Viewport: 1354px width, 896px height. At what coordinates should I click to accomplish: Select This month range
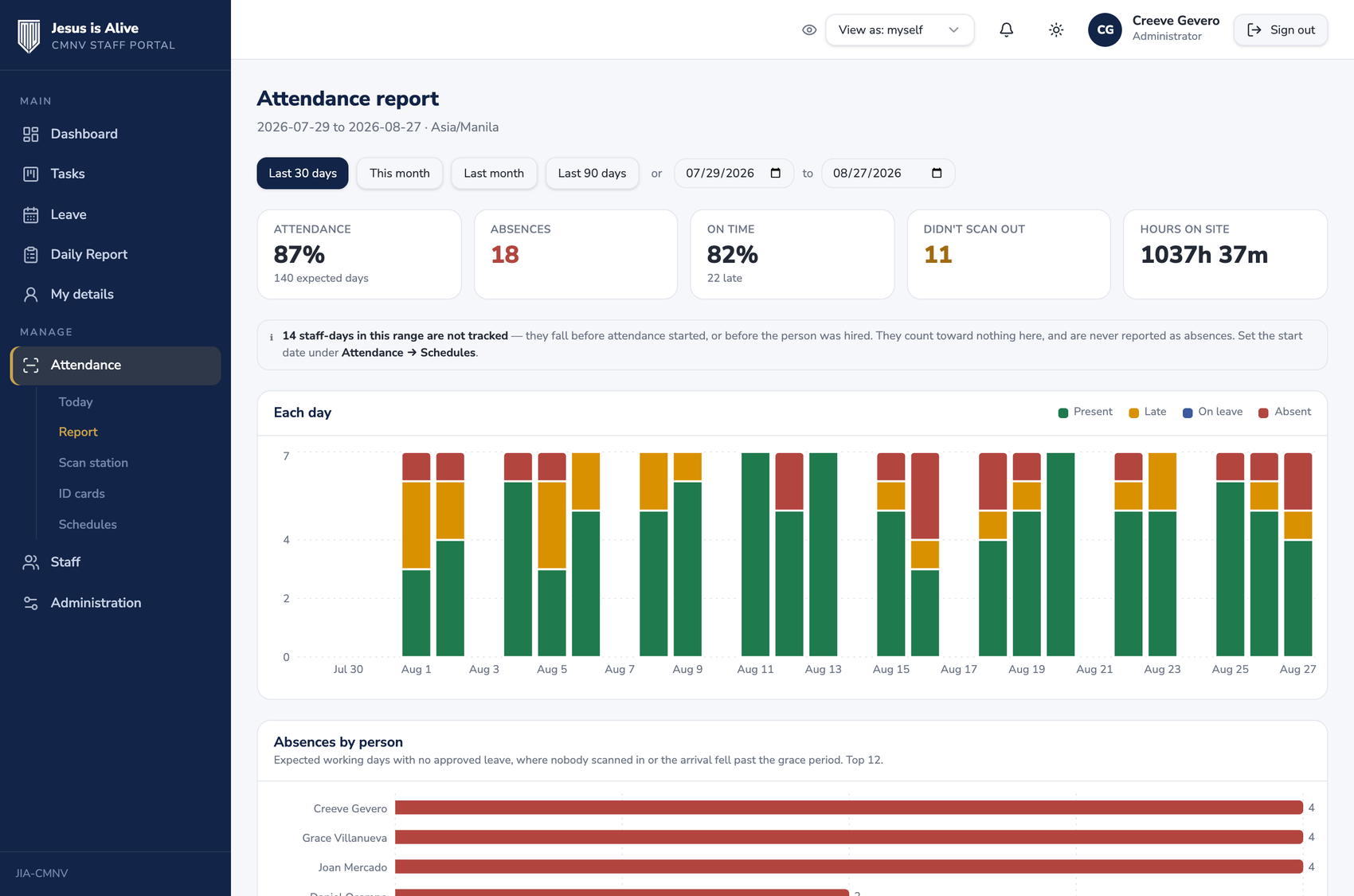tap(400, 174)
